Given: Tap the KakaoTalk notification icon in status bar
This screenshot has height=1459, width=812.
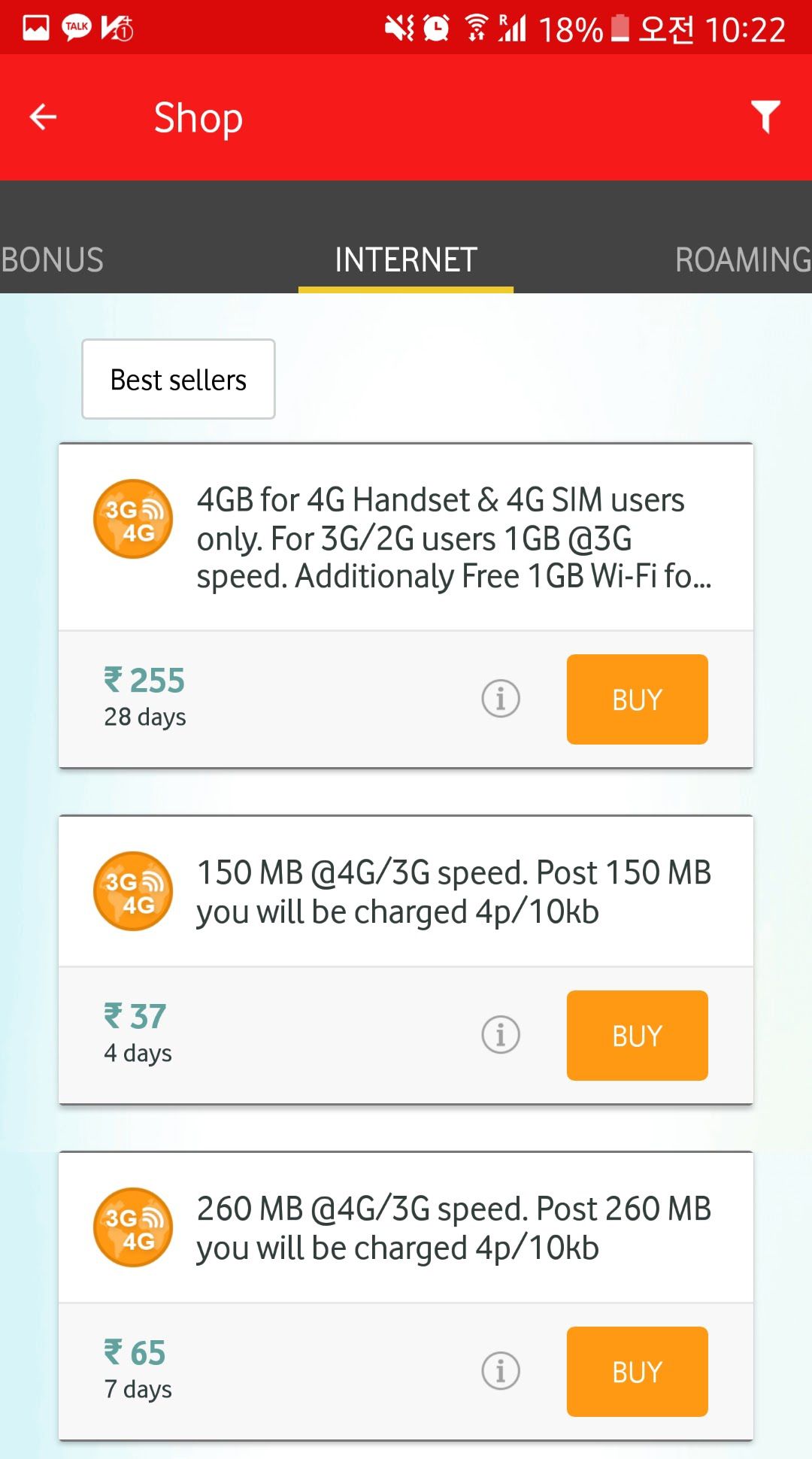Looking at the screenshot, I should pyautogui.click(x=76, y=29).
